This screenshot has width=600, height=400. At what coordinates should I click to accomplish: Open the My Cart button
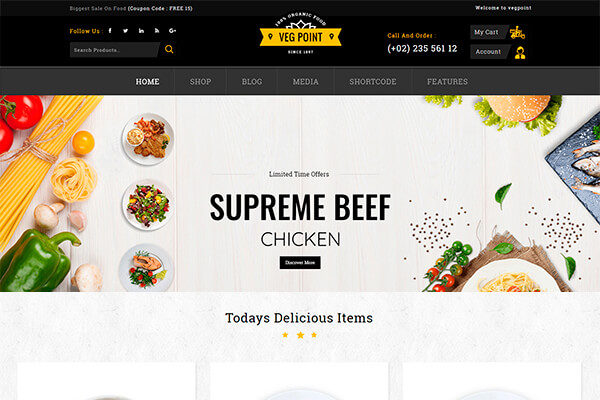click(x=488, y=32)
